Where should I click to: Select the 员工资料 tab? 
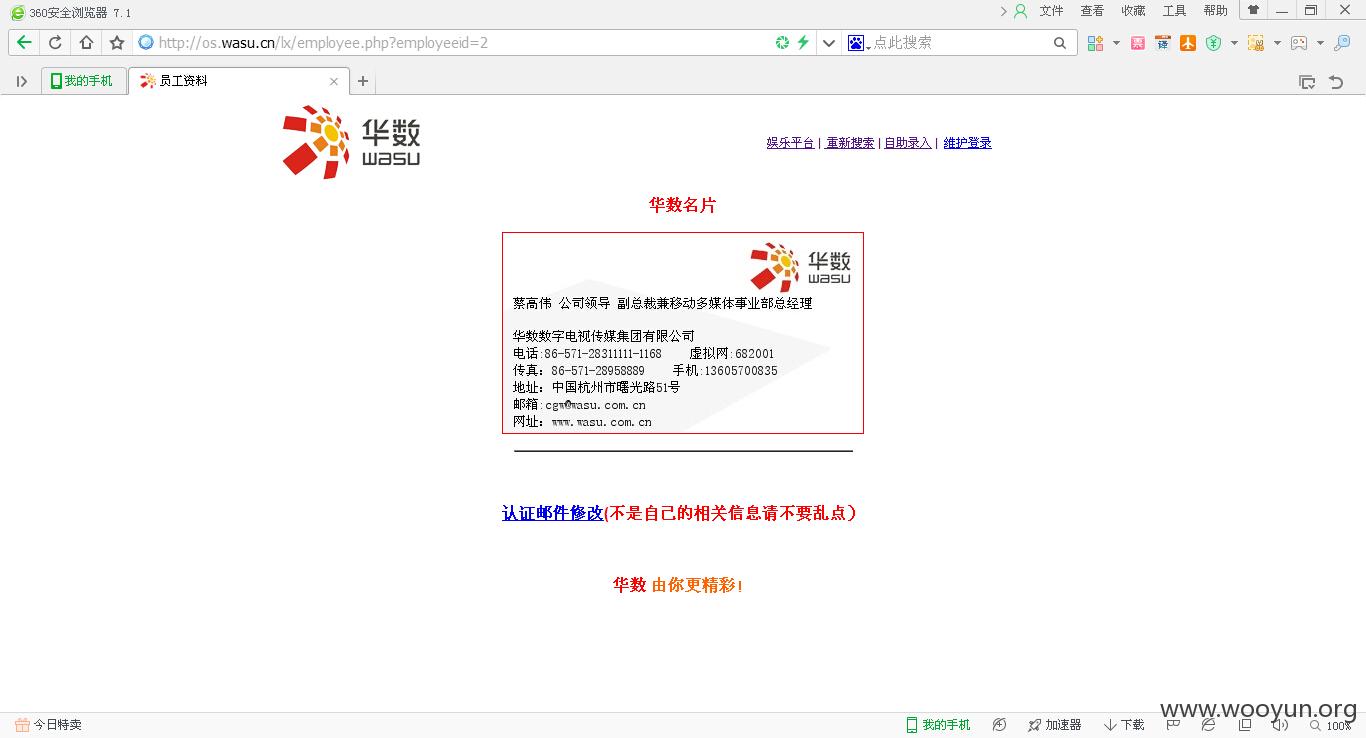(238, 81)
